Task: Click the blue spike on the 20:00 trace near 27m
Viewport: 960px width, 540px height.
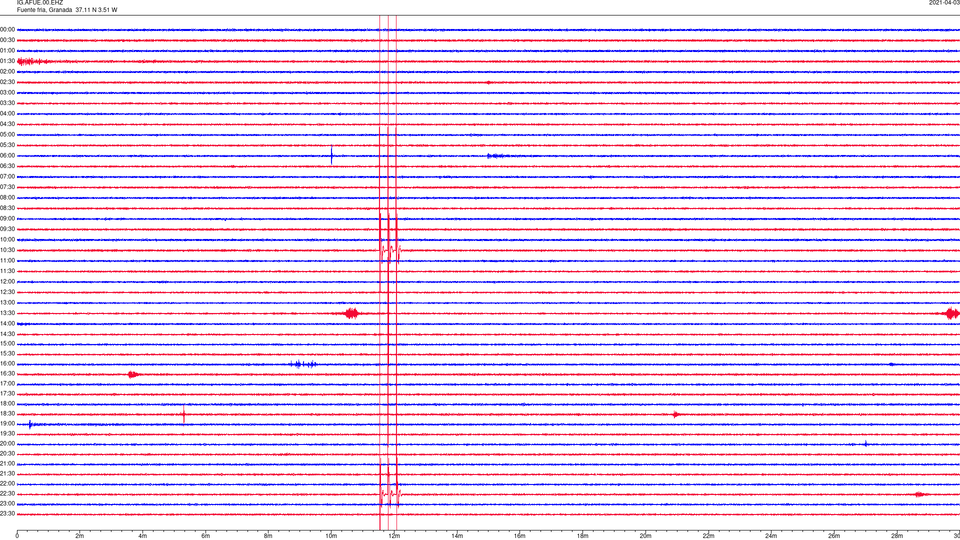Action: [866, 444]
